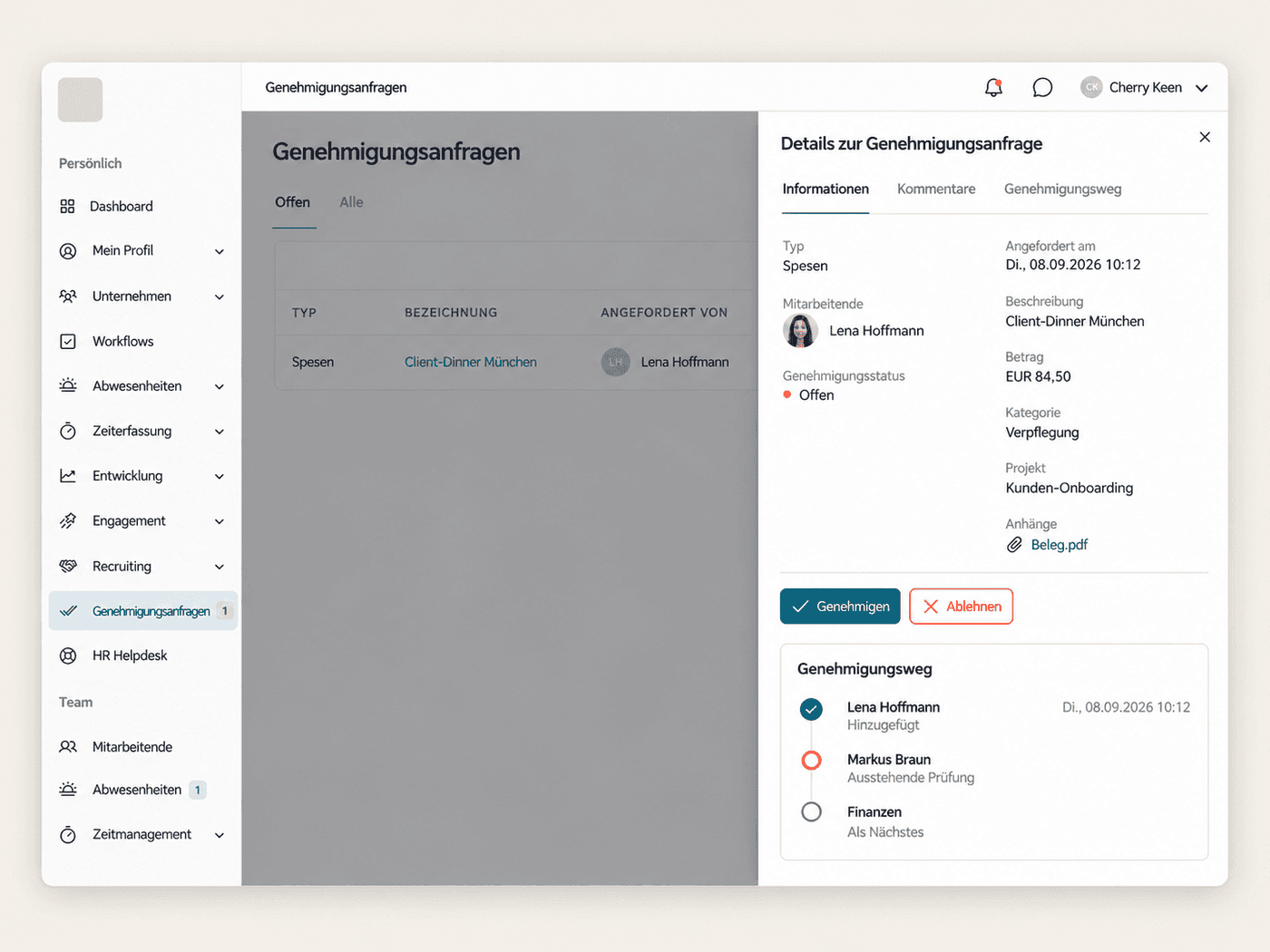Switch to the Informationen tab

pos(825,189)
